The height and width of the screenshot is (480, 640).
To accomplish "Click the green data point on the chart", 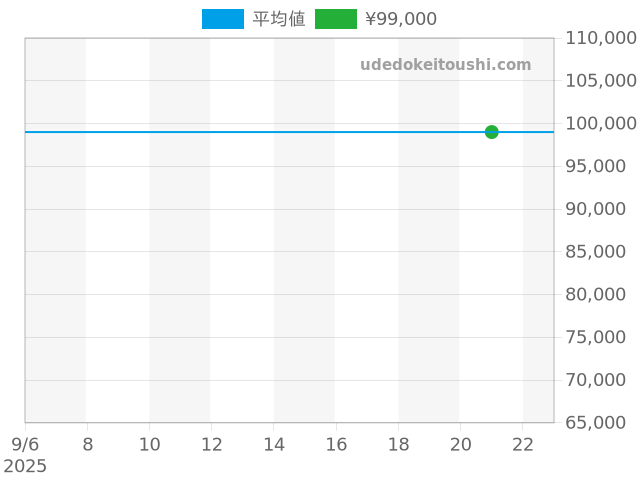I will (x=491, y=132).
